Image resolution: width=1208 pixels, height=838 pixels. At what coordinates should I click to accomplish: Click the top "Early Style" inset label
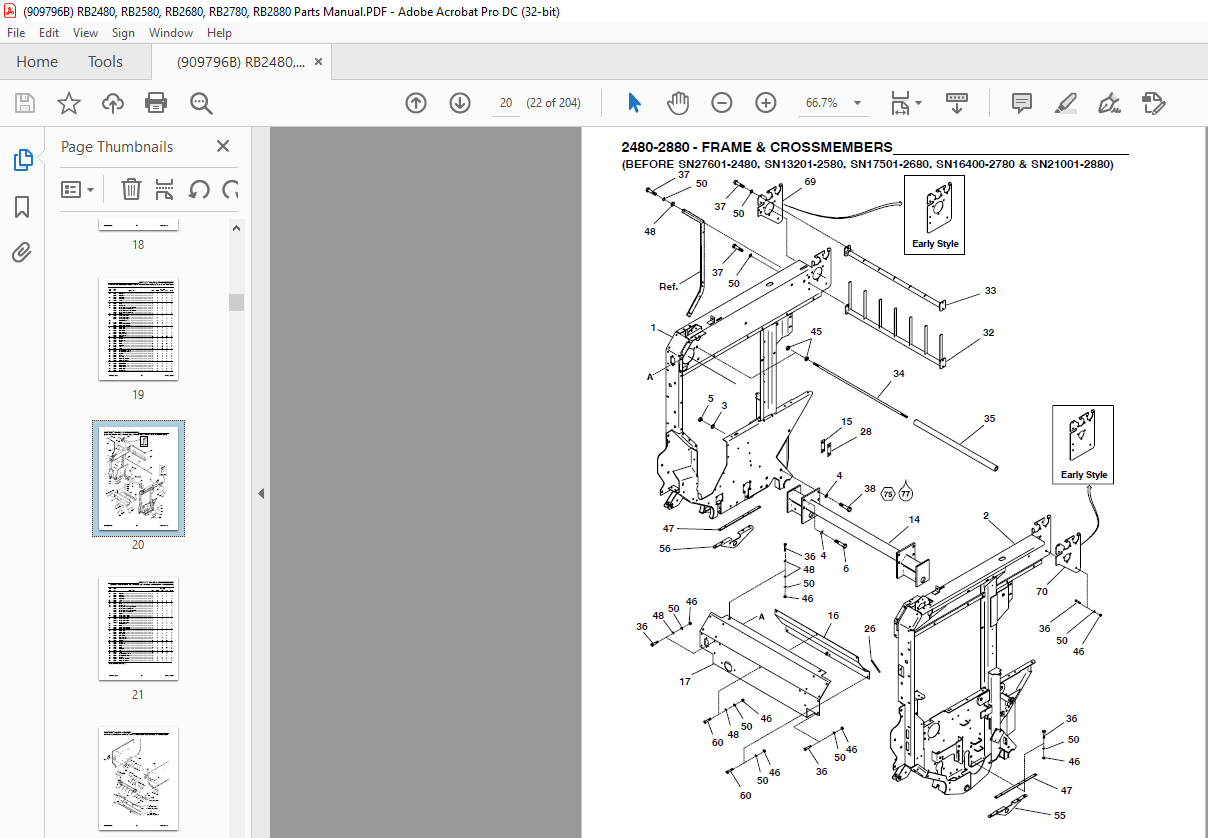pos(935,244)
